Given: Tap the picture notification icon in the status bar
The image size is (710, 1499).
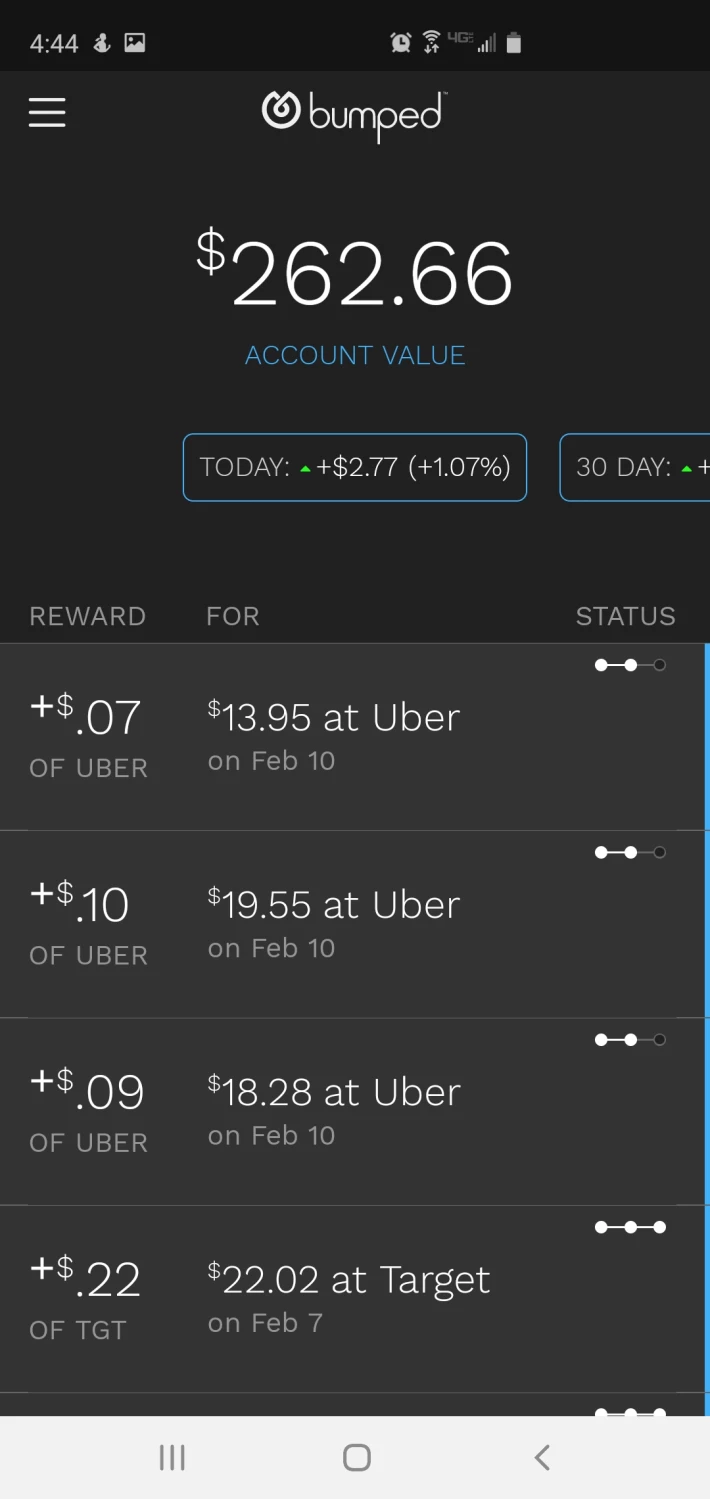Looking at the screenshot, I should coord(134,42).
